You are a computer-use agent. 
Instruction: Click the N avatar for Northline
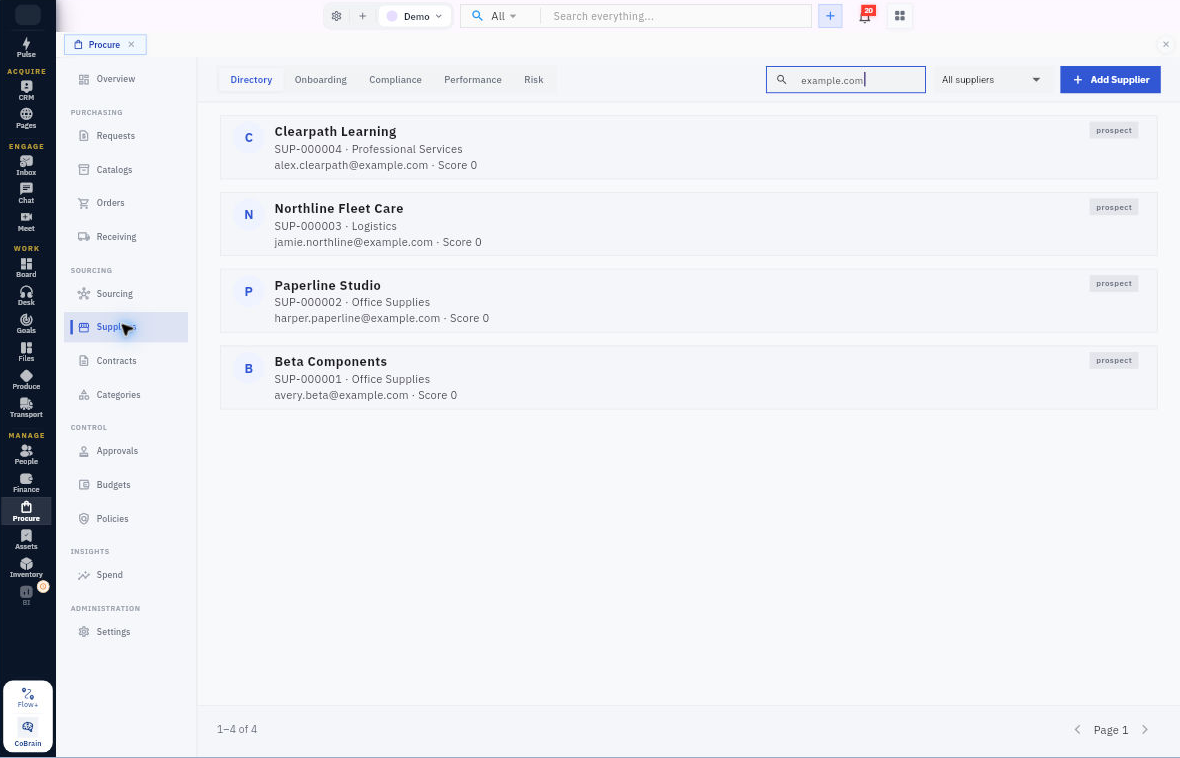248,215
